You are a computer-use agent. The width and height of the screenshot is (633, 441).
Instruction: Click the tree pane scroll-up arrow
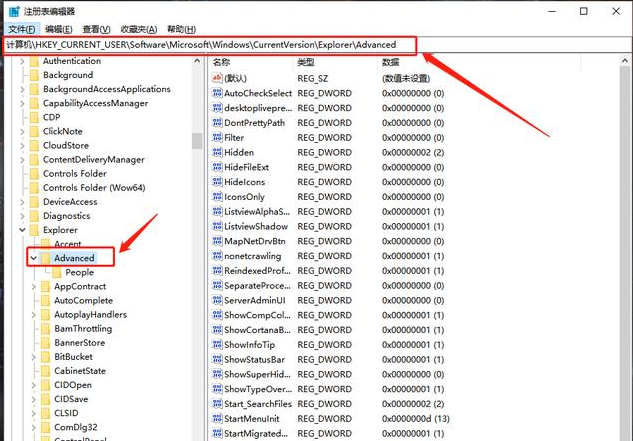click(197, 61)
